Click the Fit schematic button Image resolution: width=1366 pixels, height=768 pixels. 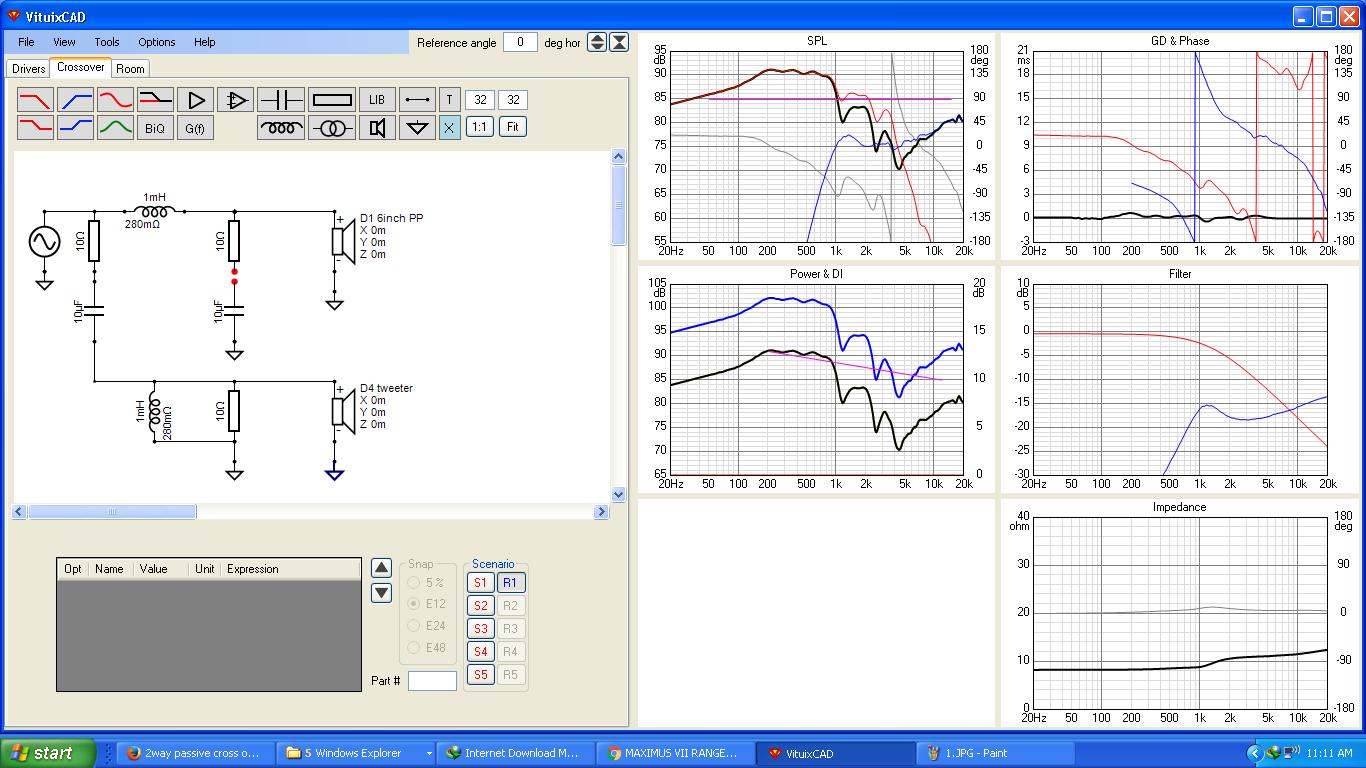[512, 127]
